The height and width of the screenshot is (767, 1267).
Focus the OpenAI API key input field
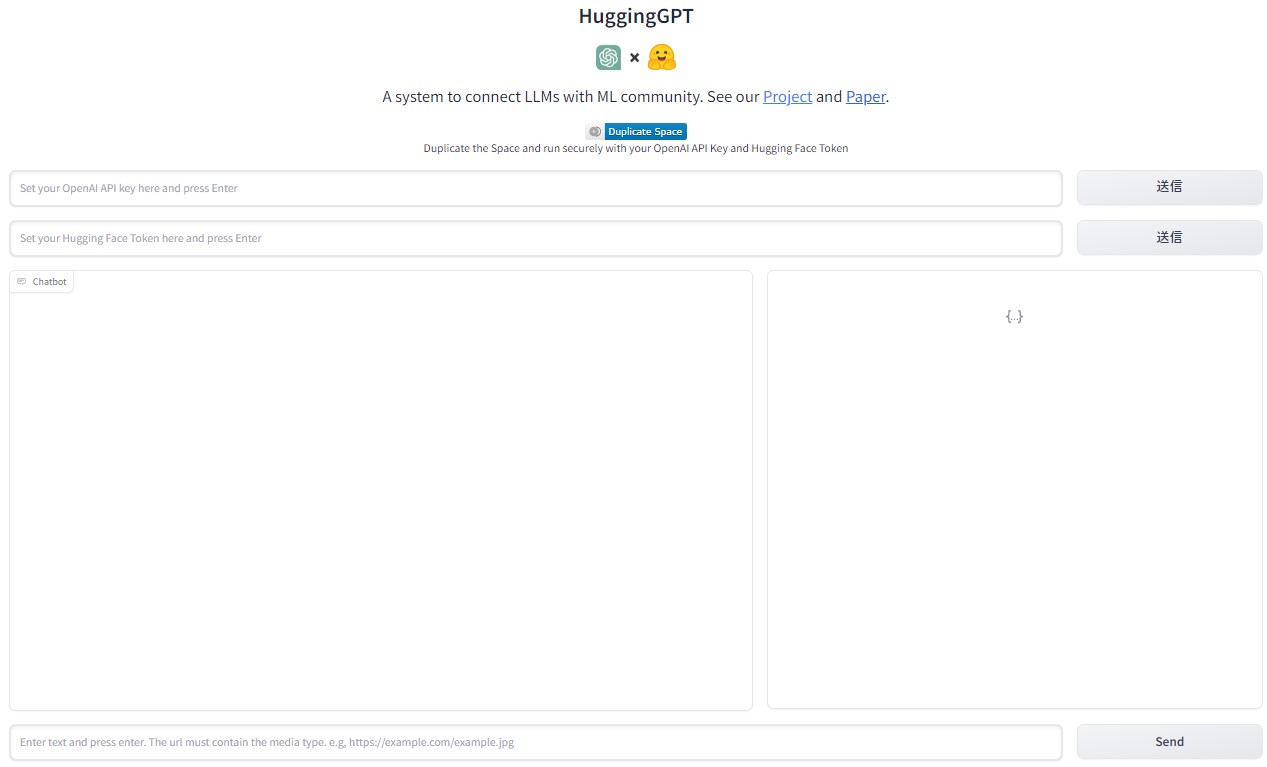[x=536, y=188]
